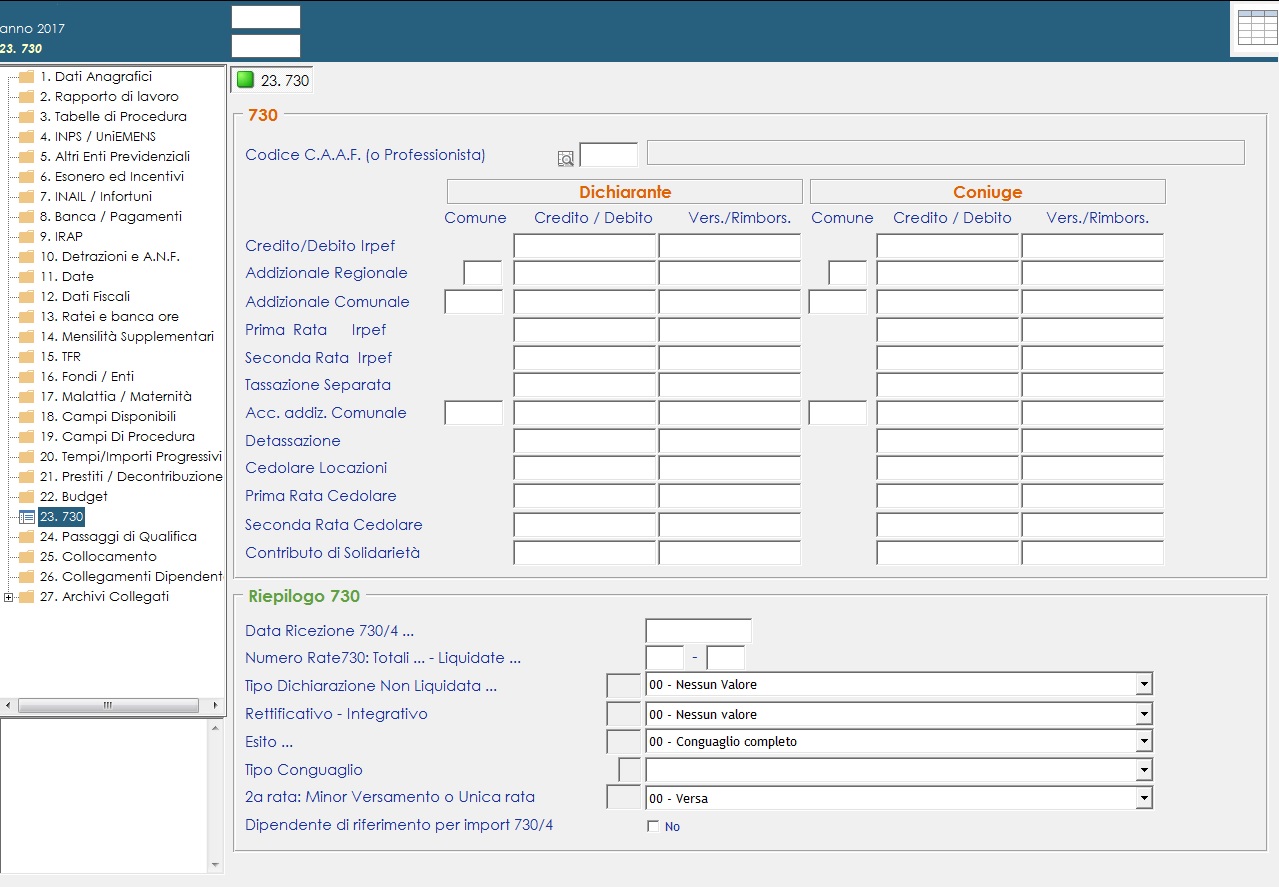
Task: Click the folder icon beside Budget
Action: tap(27, 497)
